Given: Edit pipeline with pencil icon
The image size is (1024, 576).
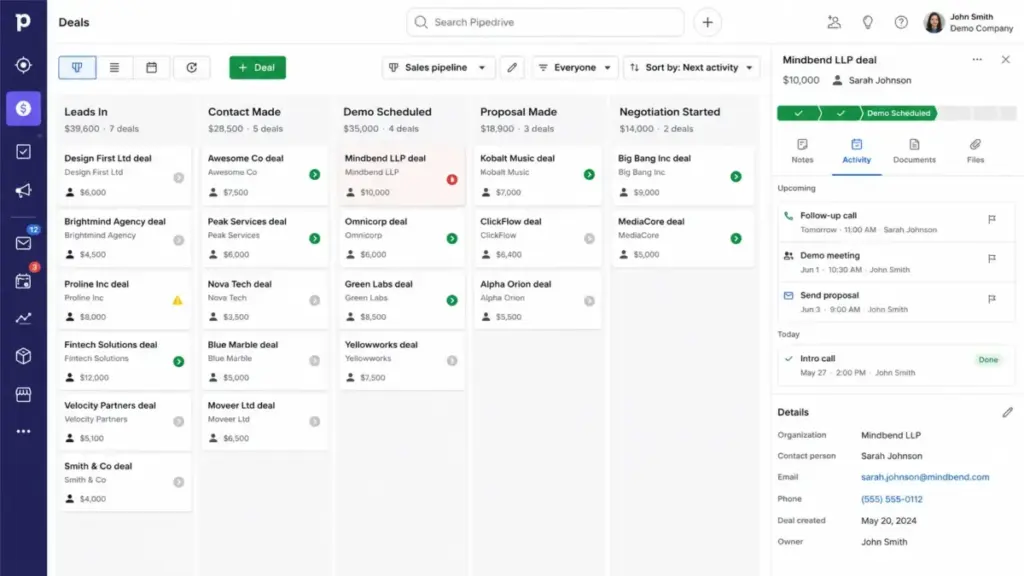Looking at the screenshot, I should [512, 67].
